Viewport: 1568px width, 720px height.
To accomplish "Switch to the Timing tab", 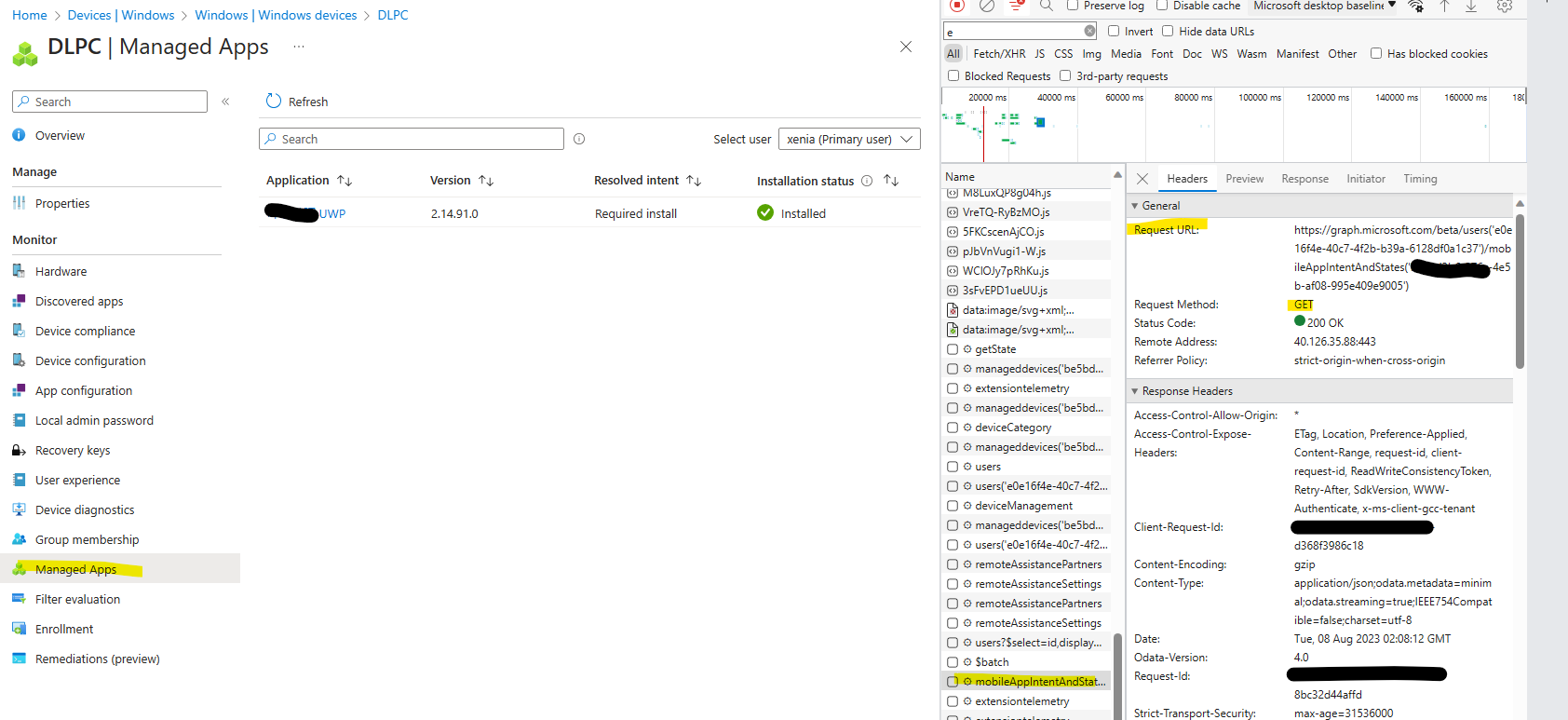I will (x=1420, y=179).
